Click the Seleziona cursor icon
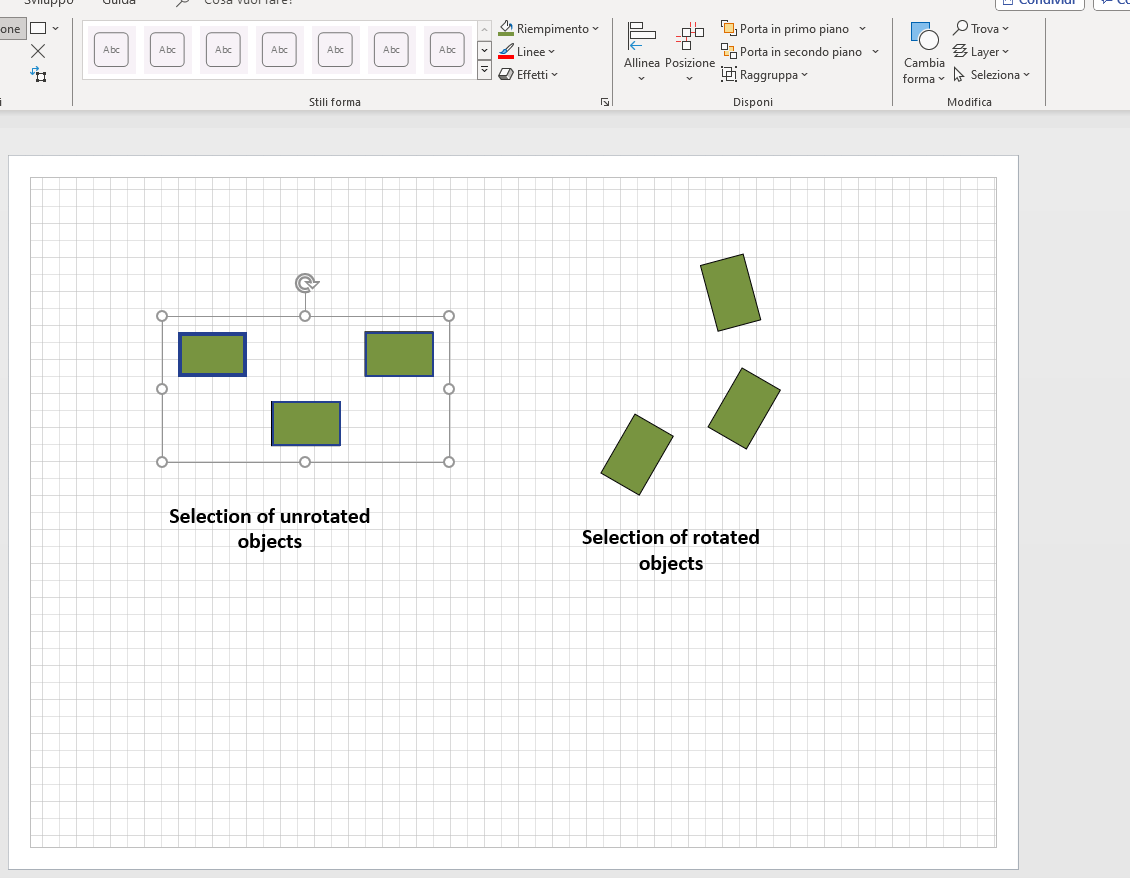 [x=959, y=74]
